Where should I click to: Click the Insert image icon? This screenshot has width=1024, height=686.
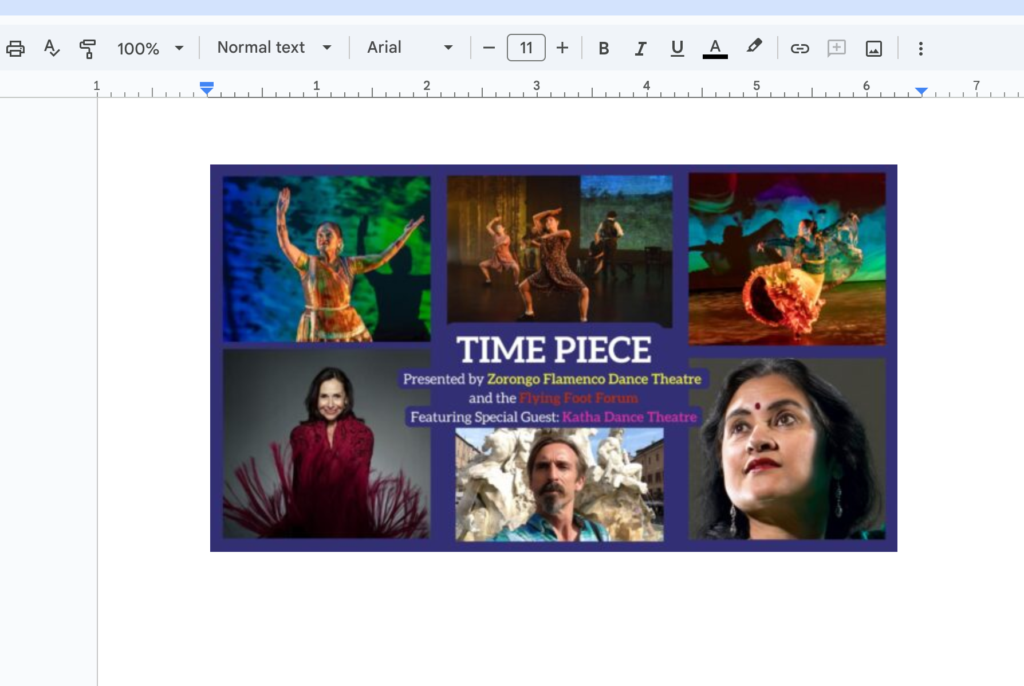click(x=874, y=48)
